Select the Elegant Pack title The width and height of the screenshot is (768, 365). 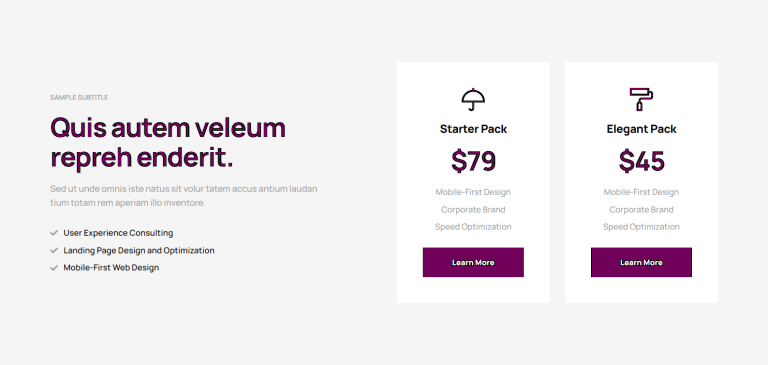click(x=641, y=129)
